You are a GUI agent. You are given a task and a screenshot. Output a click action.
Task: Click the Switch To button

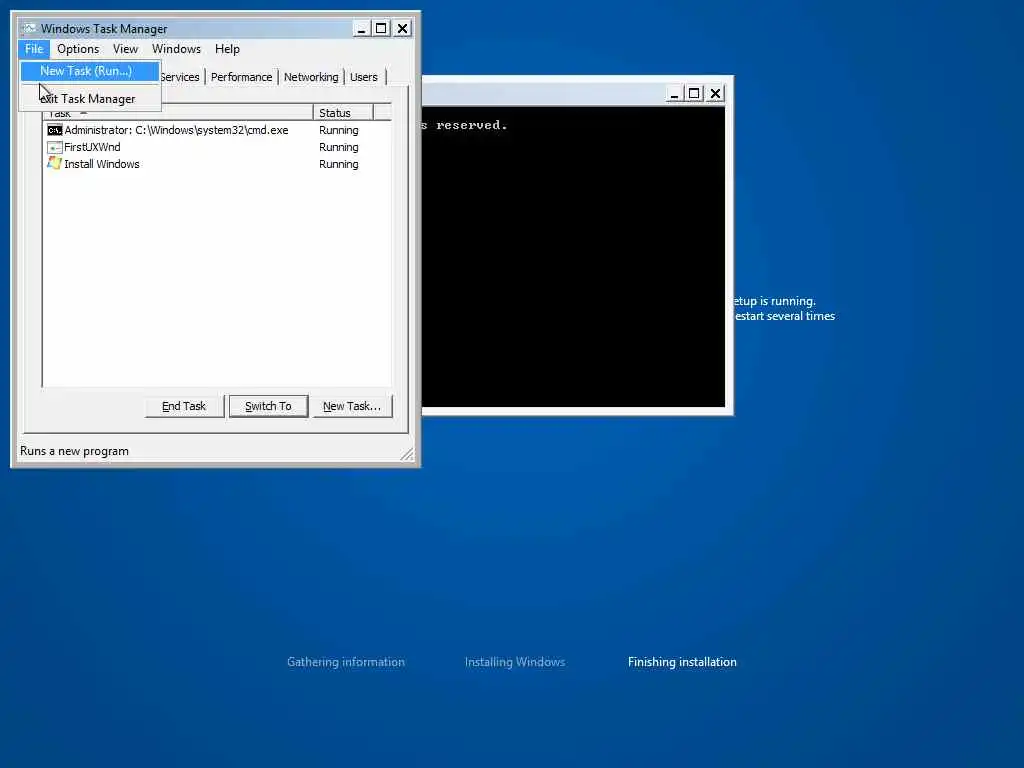[x=268, y=406]
